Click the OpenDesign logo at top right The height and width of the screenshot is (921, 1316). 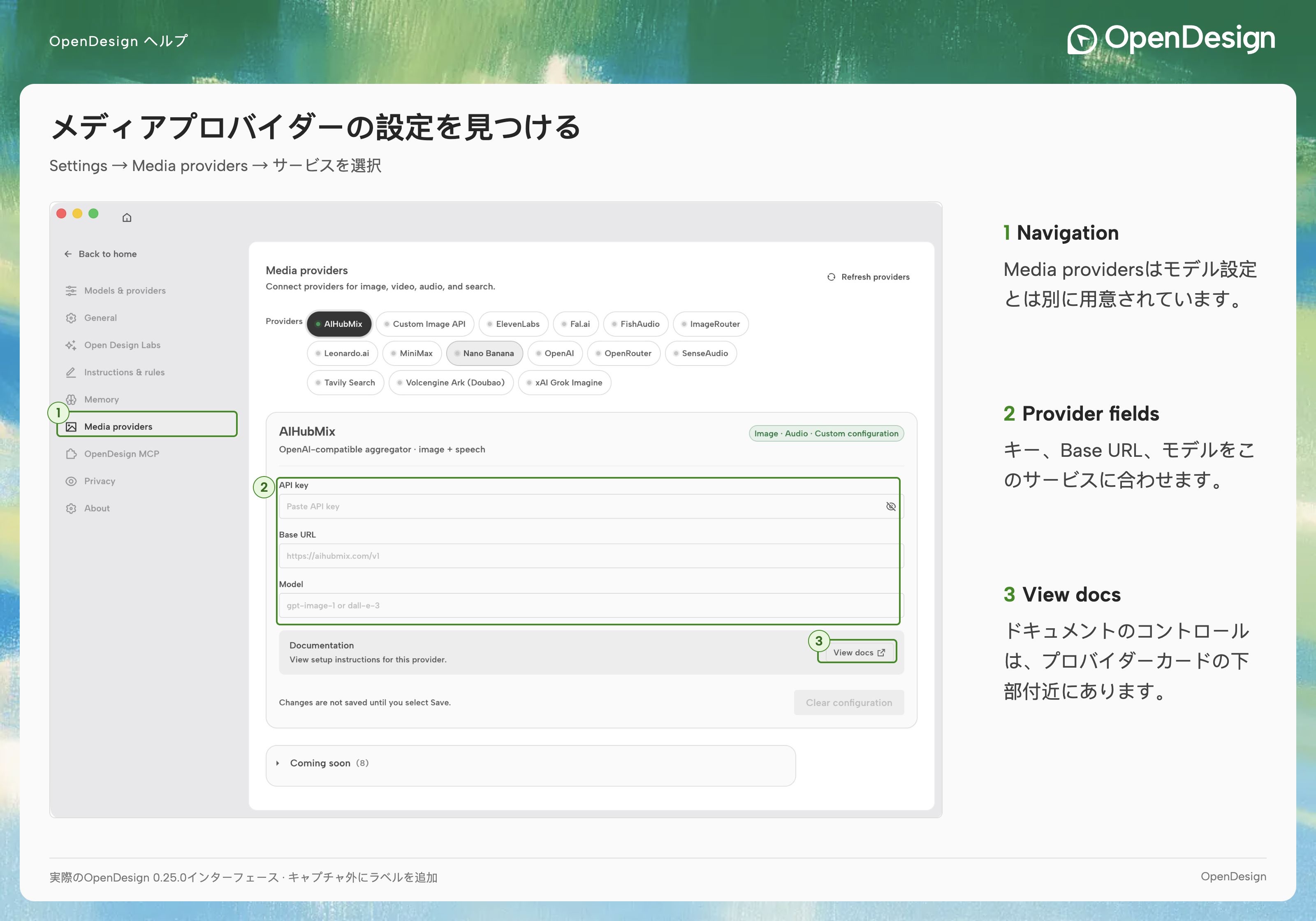point(1171,39)
